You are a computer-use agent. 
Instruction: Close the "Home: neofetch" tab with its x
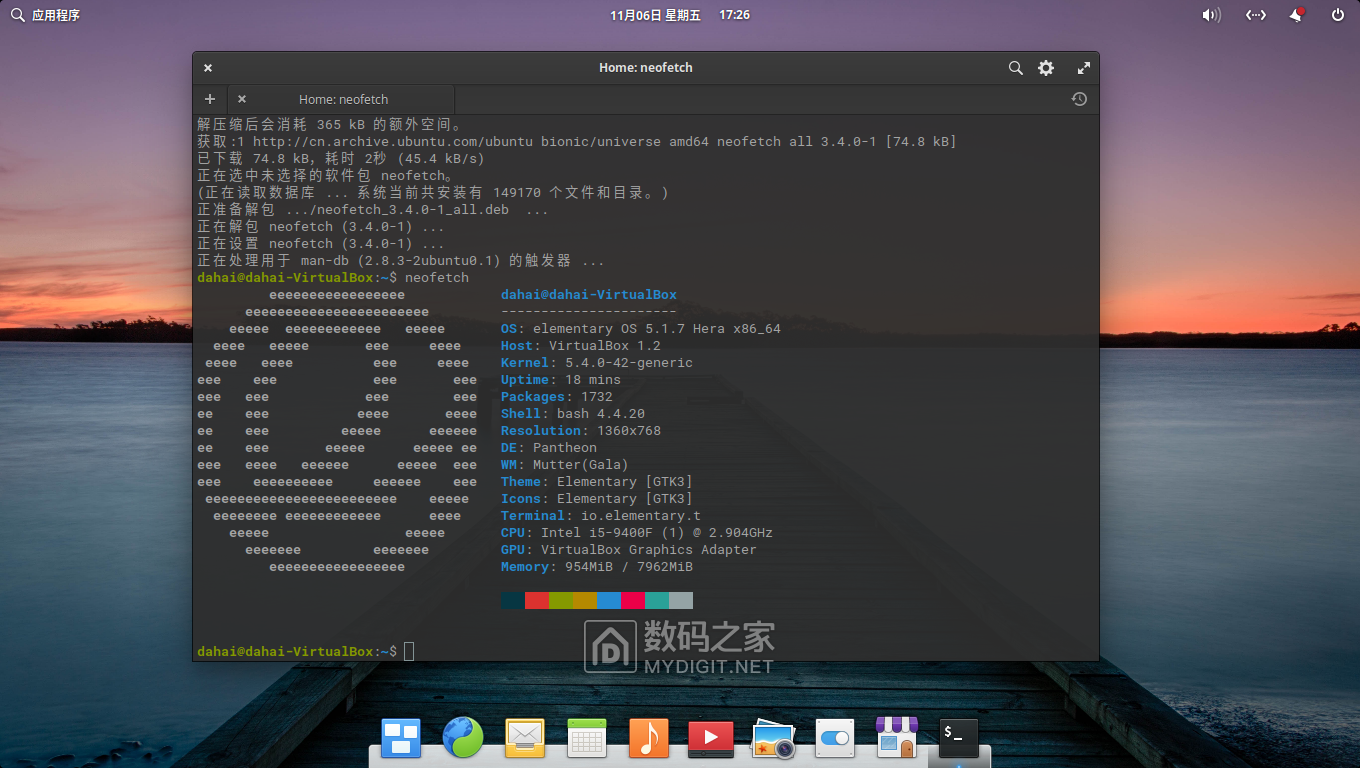(242, 99)
